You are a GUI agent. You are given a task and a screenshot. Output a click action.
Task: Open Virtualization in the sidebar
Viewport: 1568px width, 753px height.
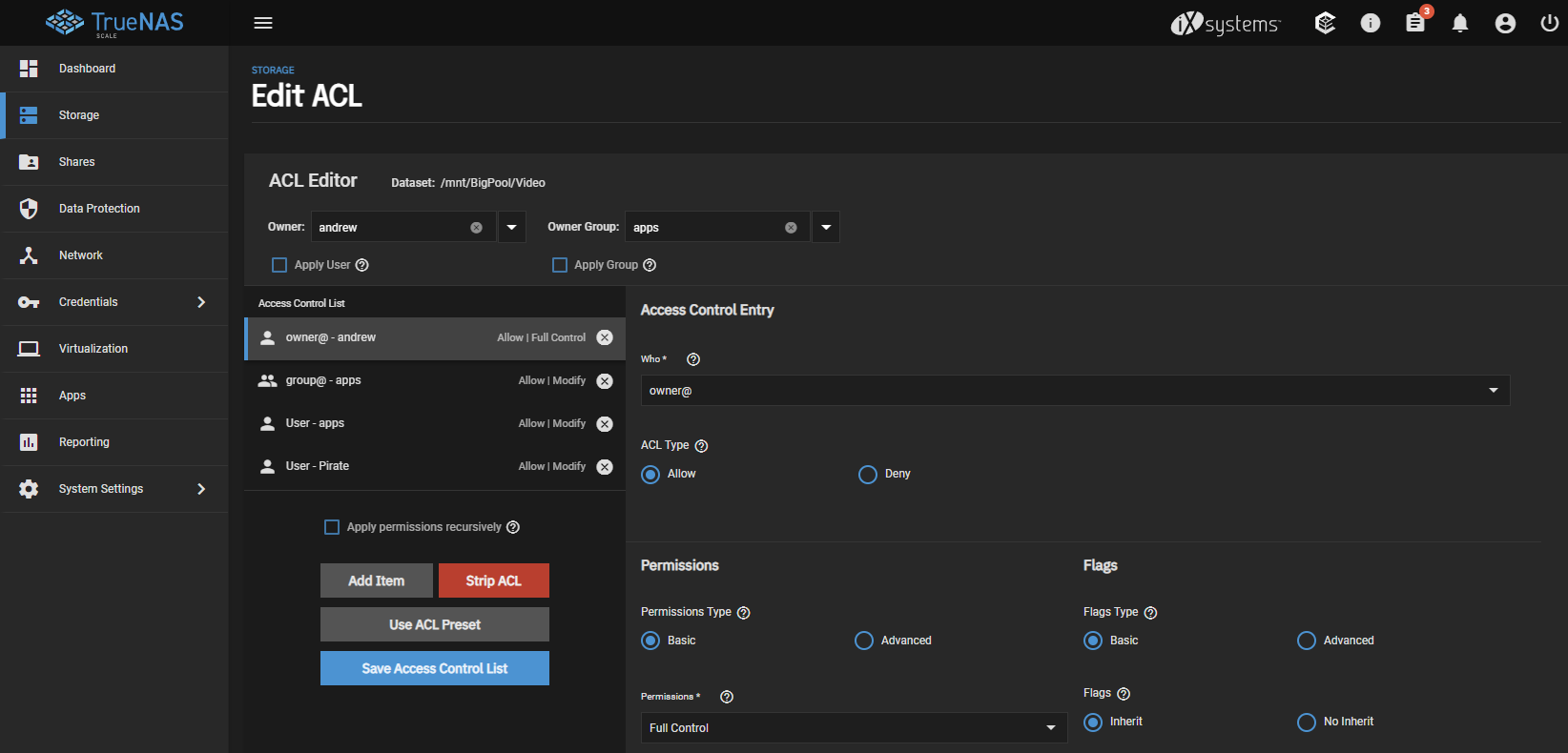114,349
